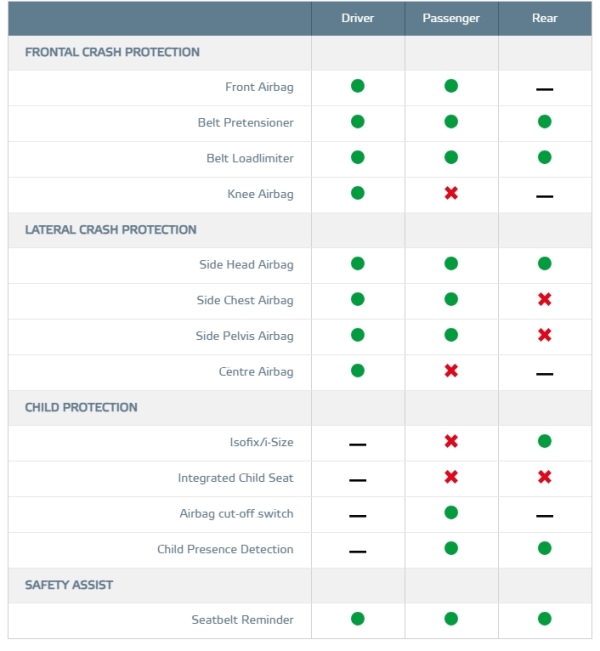Select the Rear column header
Screen dimensions: 600x651
[544, 18]
